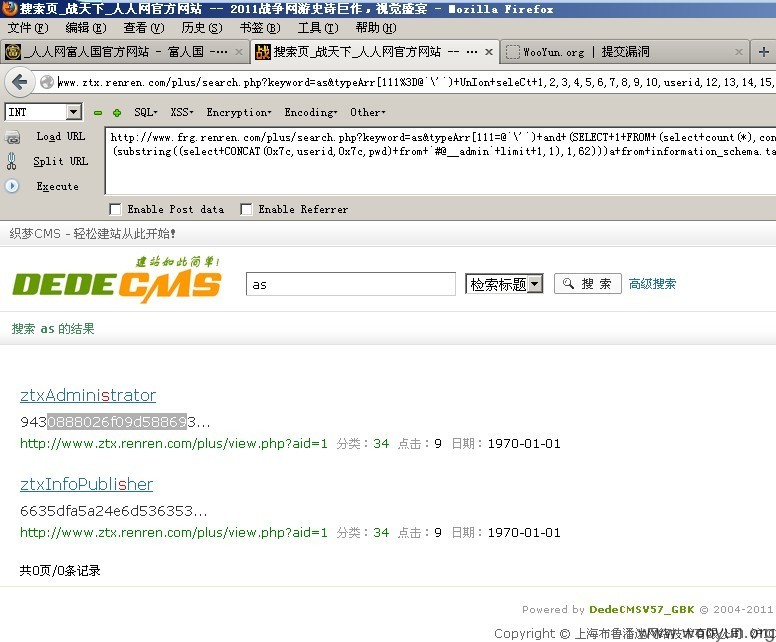Enable Referrer checkbox
The height and width of the screenshot is (642, 776).
tap(246, 209)
